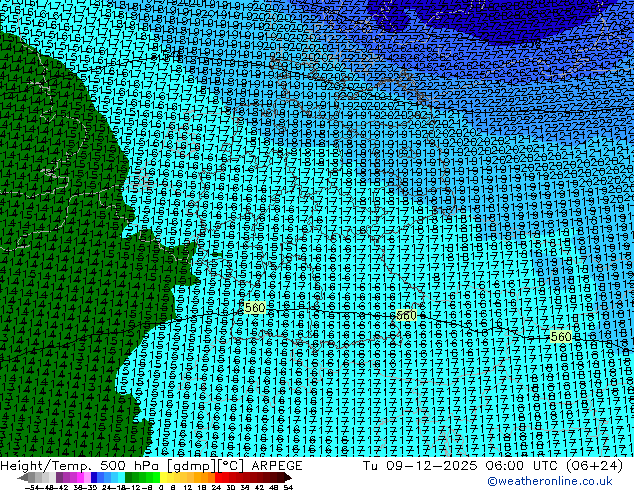Open the weatheronline.co.uk link
The image size is (634, 490).
[550, 481]
